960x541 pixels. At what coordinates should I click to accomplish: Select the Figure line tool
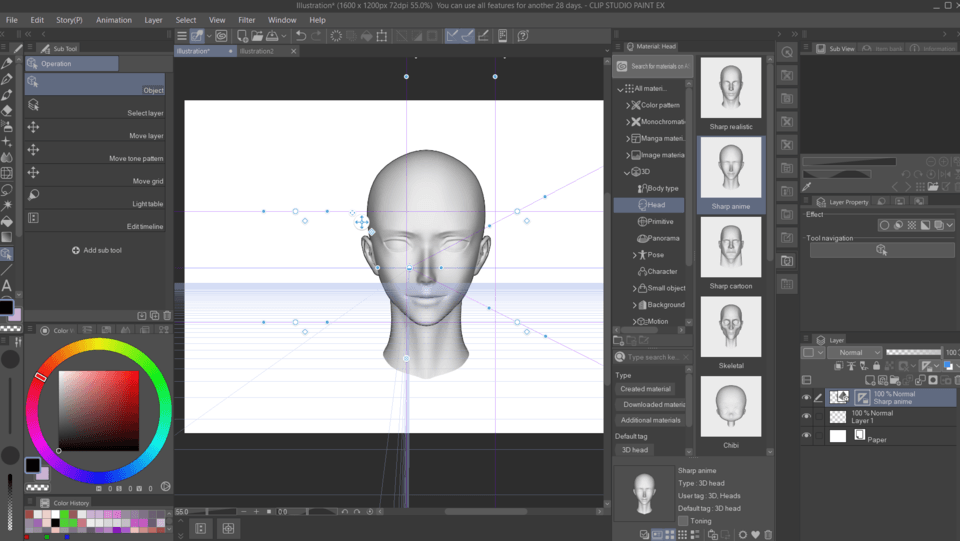pos(7,269)
